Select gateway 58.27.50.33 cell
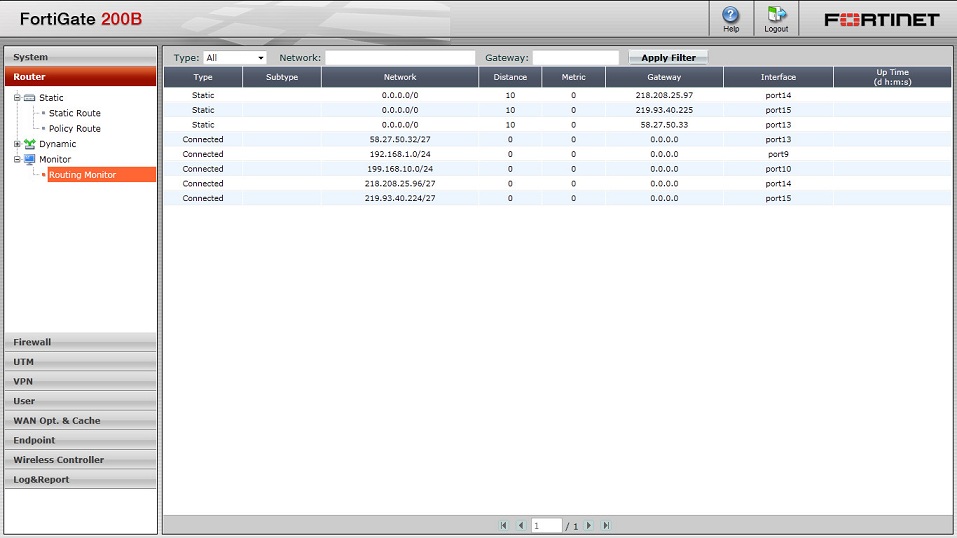This screenshot has width=957, height=538. click(x=664, y=125)
